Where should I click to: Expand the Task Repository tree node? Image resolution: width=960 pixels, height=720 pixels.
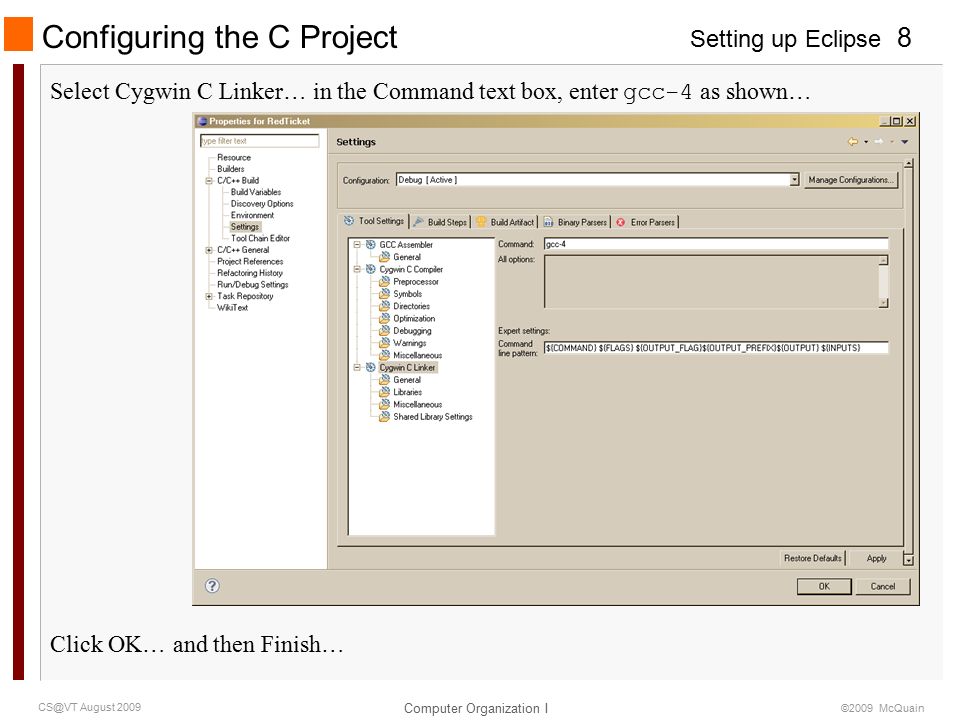(209, 296)
